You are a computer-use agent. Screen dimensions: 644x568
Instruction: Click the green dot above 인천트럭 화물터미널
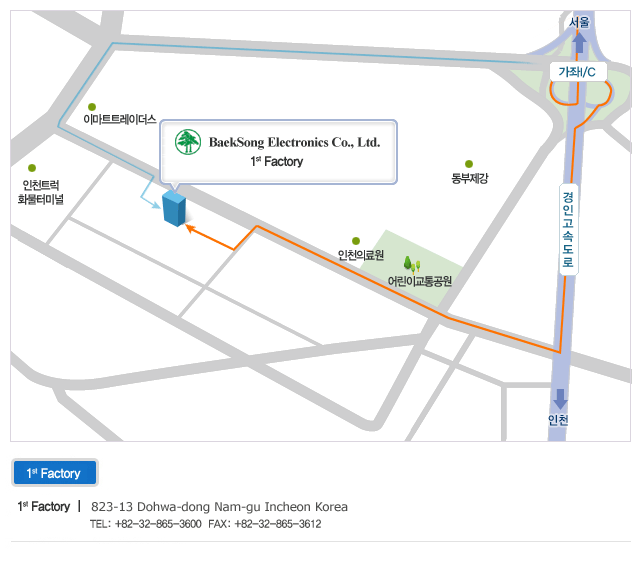pos(32,168)
